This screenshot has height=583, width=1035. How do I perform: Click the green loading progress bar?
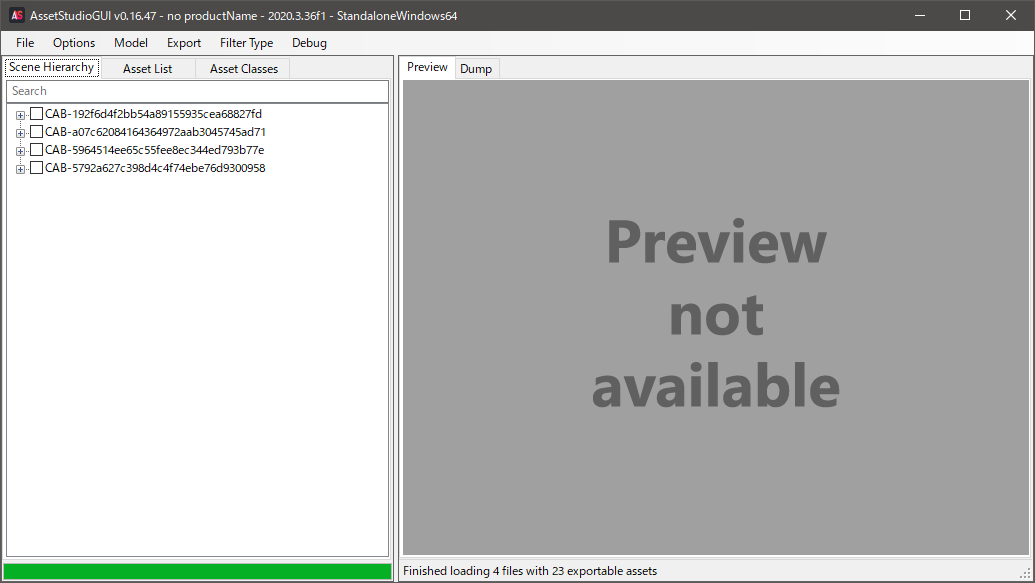197,571
